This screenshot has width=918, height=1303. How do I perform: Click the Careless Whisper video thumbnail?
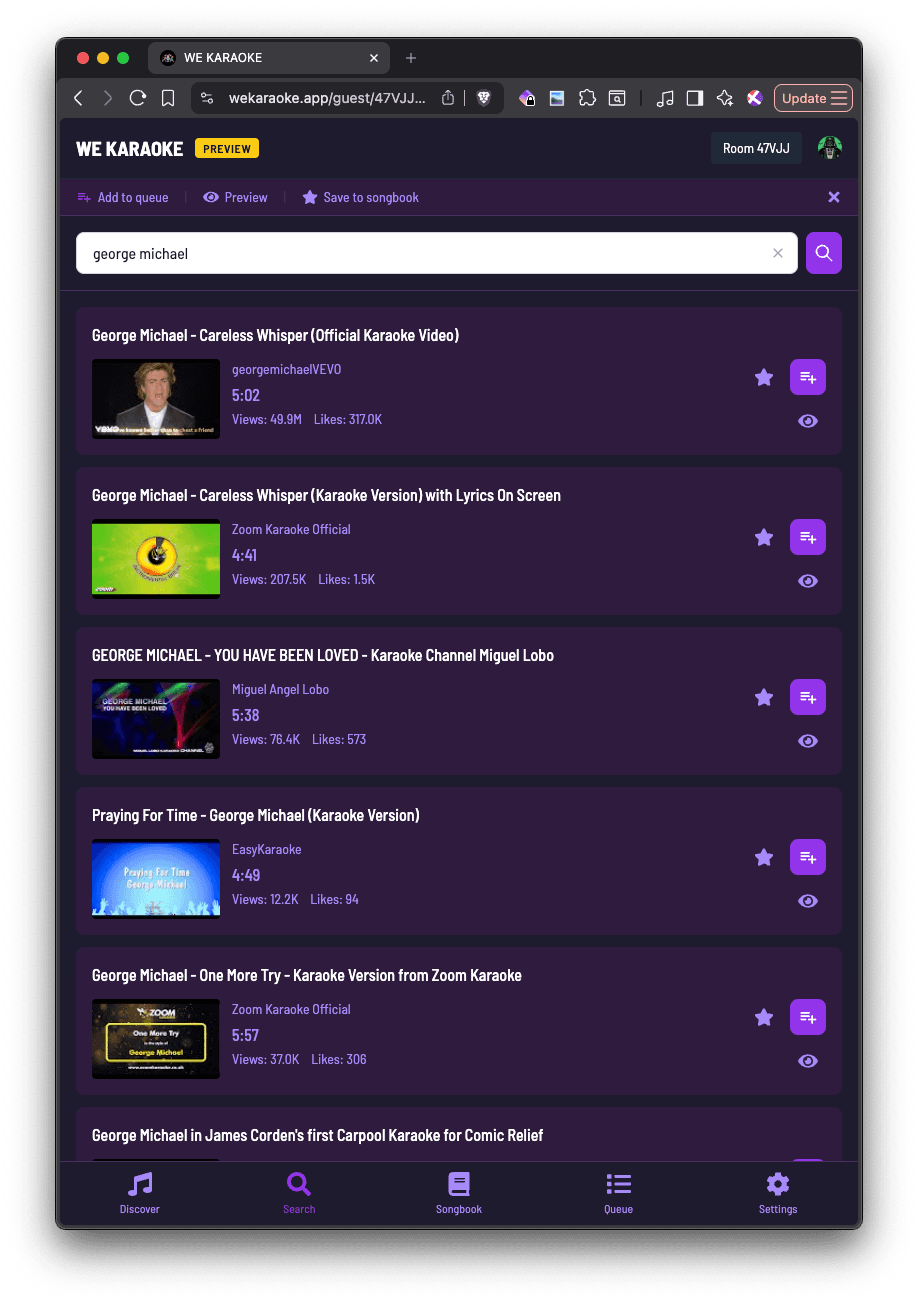tap(155, 398)
